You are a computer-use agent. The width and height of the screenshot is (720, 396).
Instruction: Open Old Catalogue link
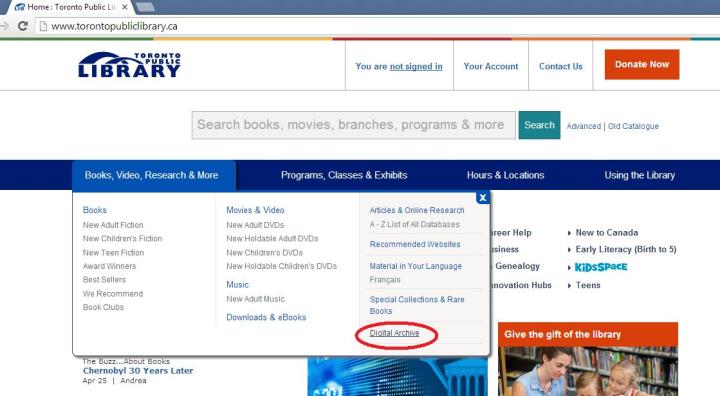coord(633,126)
